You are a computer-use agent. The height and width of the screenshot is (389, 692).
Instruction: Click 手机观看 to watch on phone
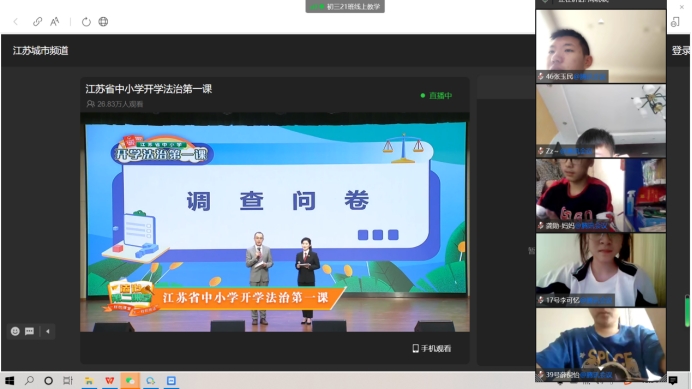432,348
